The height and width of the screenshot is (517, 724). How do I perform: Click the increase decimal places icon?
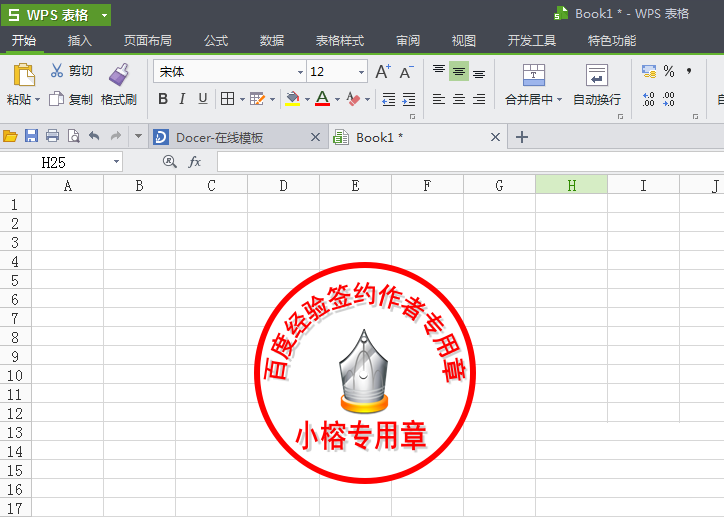pyautogui.click(x=648, y=99)
